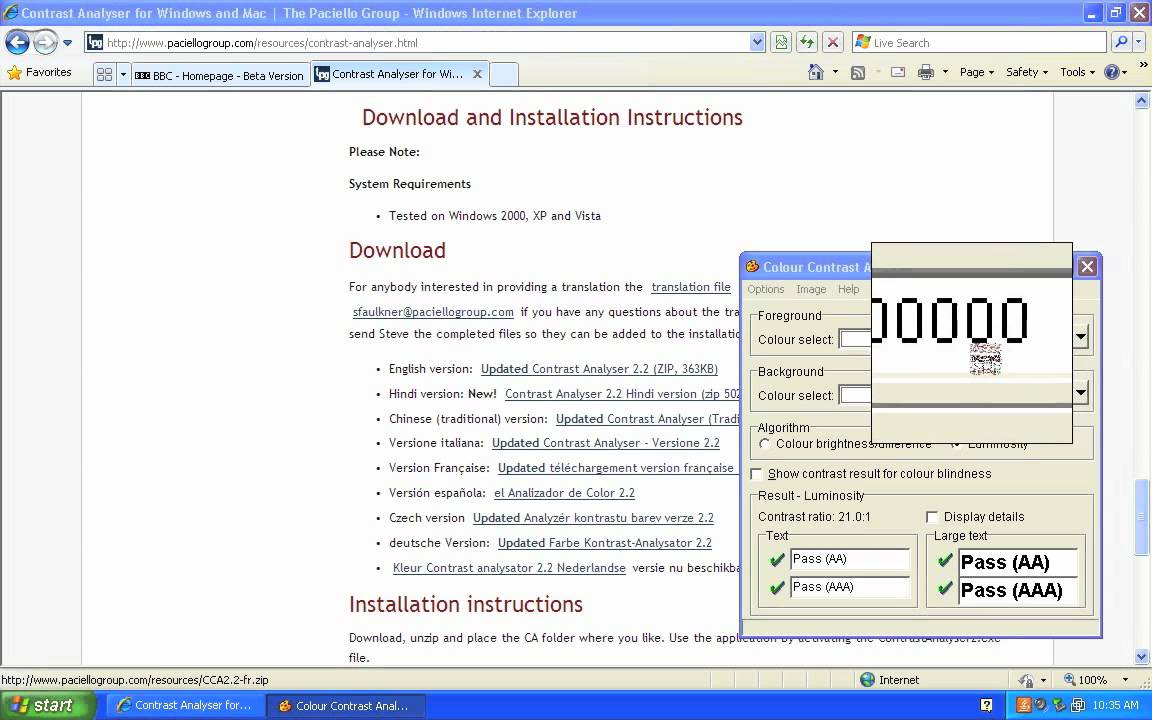Click the scrollbar down arrow
1152x720 pixels.
pyautogui.click(x=1141, y=657)
